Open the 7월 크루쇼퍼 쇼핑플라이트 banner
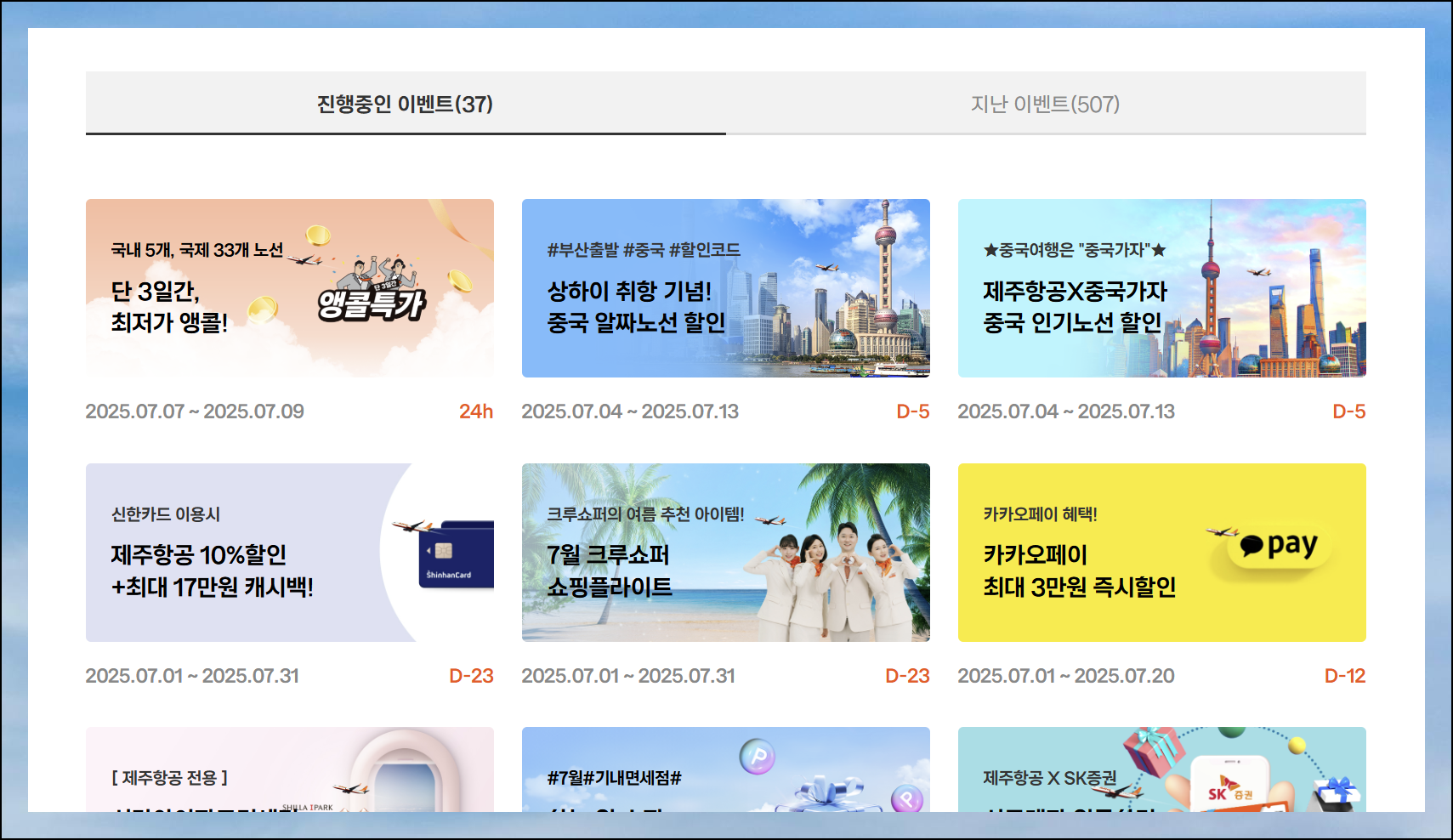The width and height of the screenshot is (1453, 840). (x=726, y=553)
